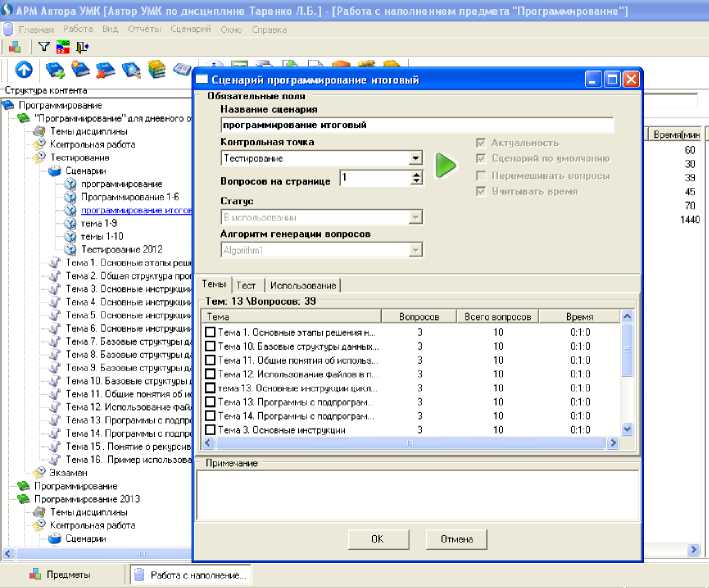Click the add book icon with green plus
Screen dimensions: 709x588
click(56, 70)
